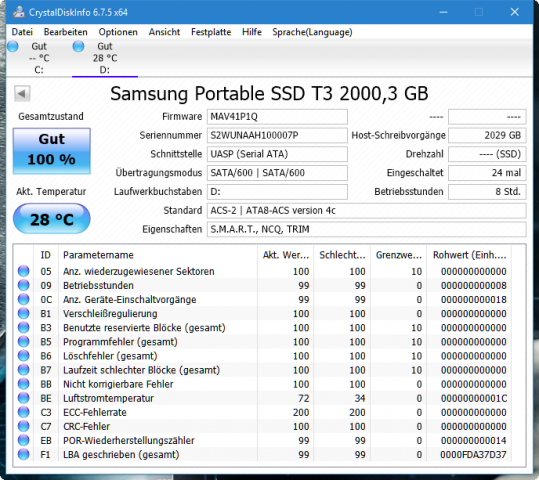Click the drive title Samsung Portable SSD T3
The image size is (539, 480).
[269, 93]
